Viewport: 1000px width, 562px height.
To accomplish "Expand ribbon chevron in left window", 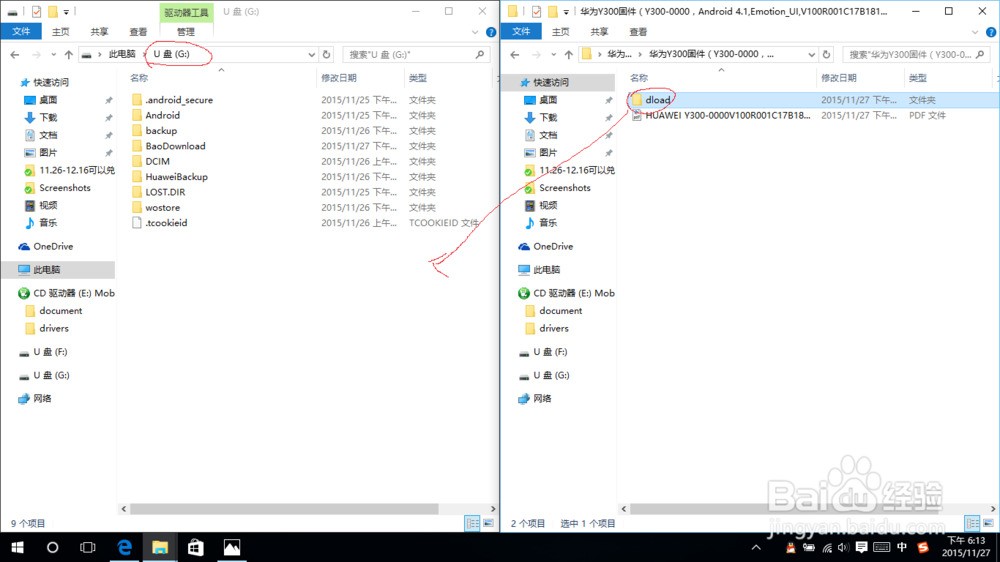I will coord(474,32).
